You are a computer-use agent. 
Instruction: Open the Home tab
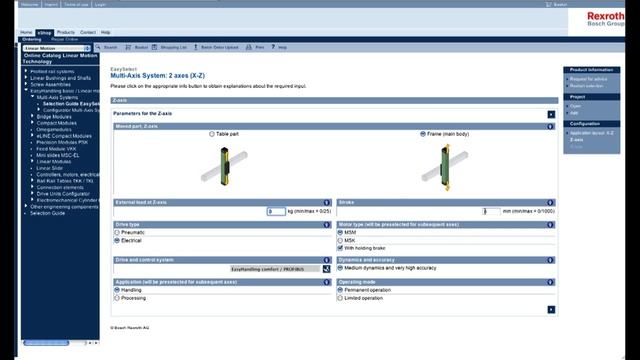(x=26, y=32)
